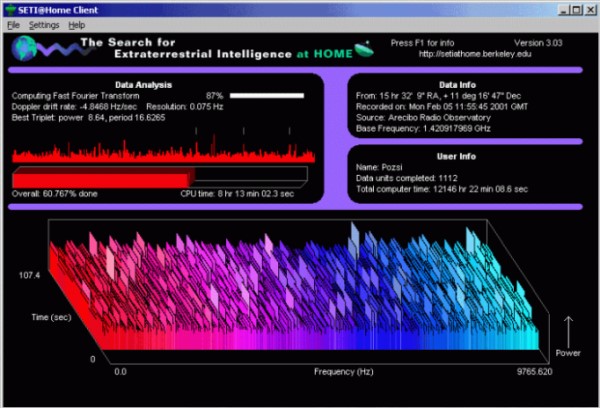Click 'Data units completed: 1112' text
The image size is (600, 408).
tap(406, 178)
